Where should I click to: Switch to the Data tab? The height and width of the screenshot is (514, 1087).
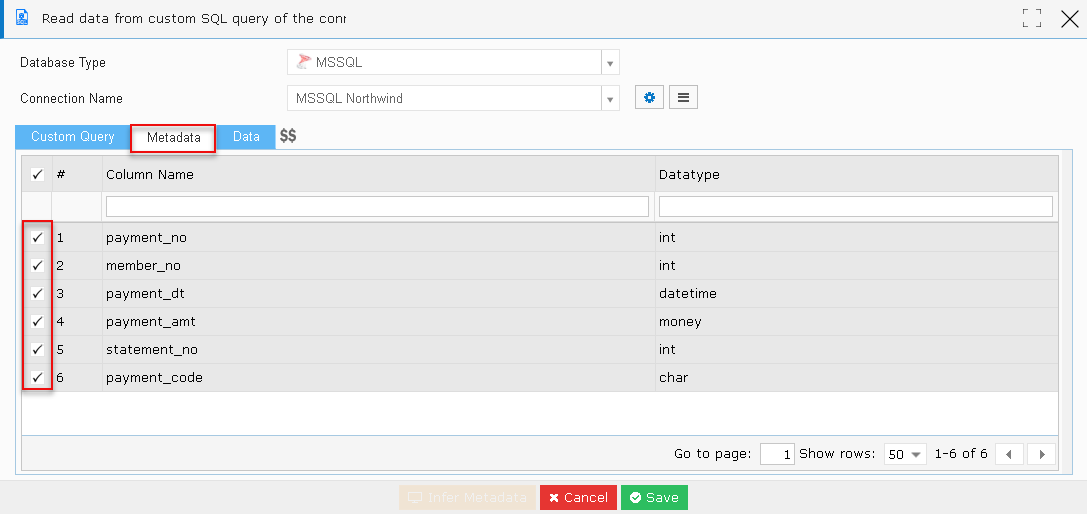pyautogui.click(x=246, y=137)
